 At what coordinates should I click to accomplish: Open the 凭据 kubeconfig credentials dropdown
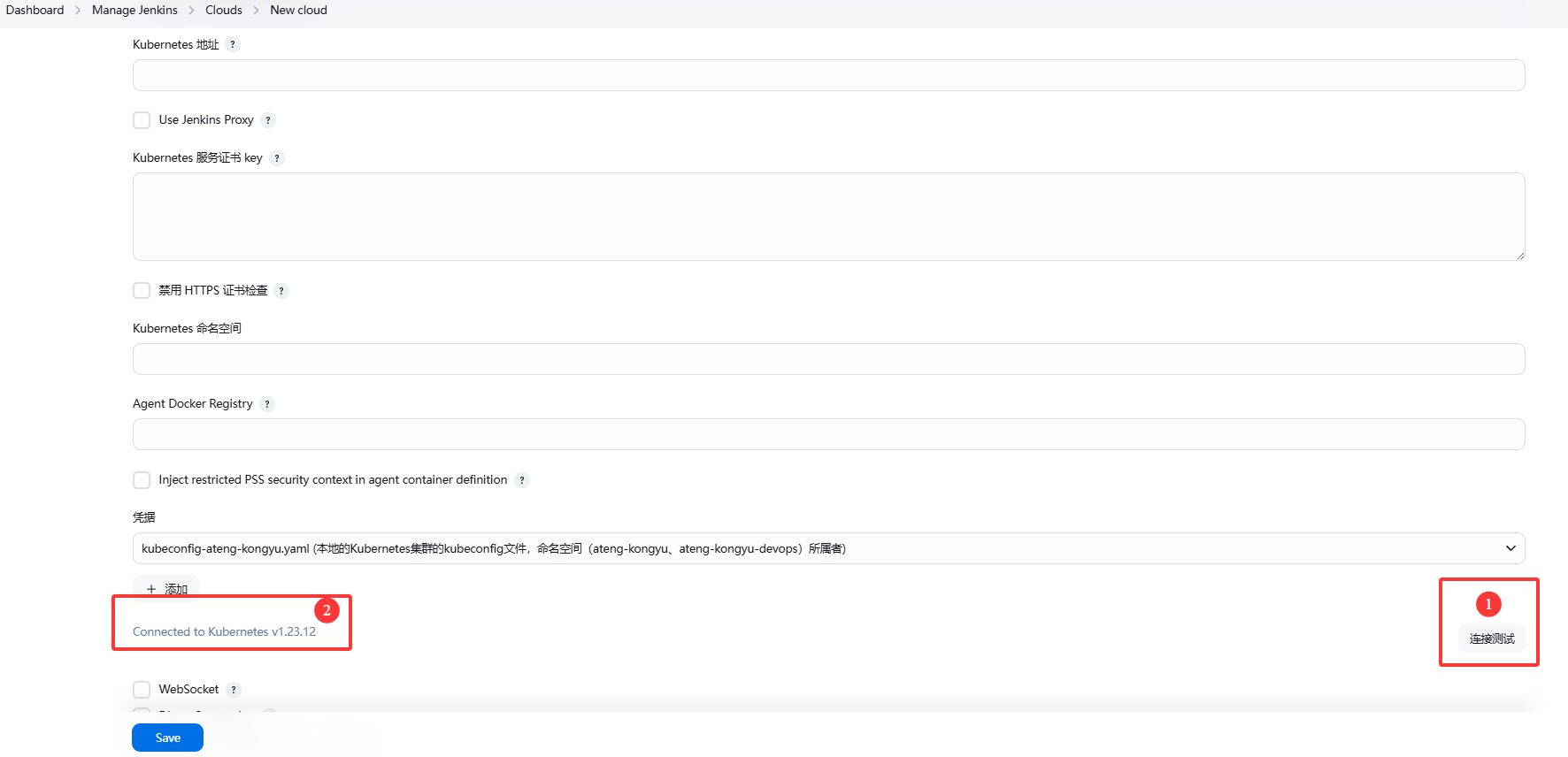828,548
